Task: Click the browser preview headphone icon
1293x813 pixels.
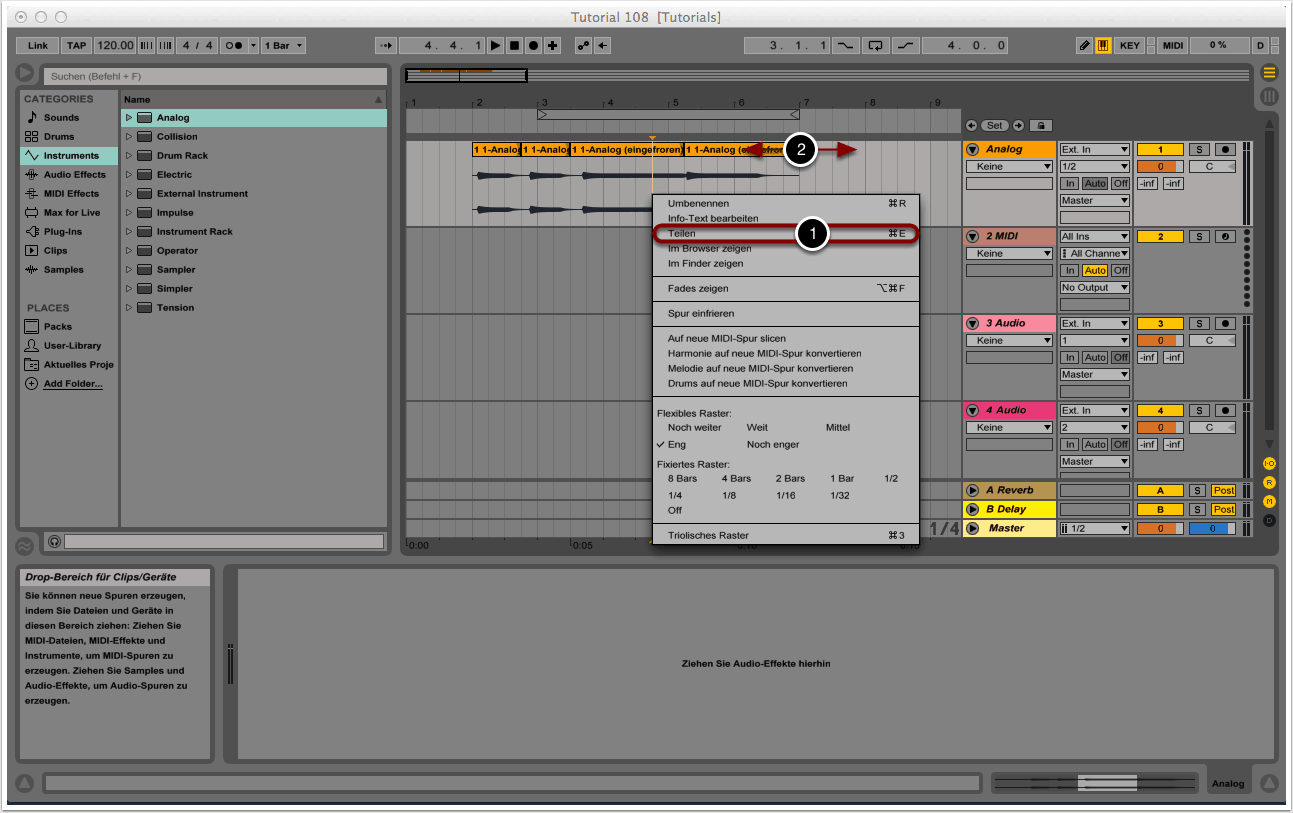Action: pyautogui.click(x=54, y=541)
